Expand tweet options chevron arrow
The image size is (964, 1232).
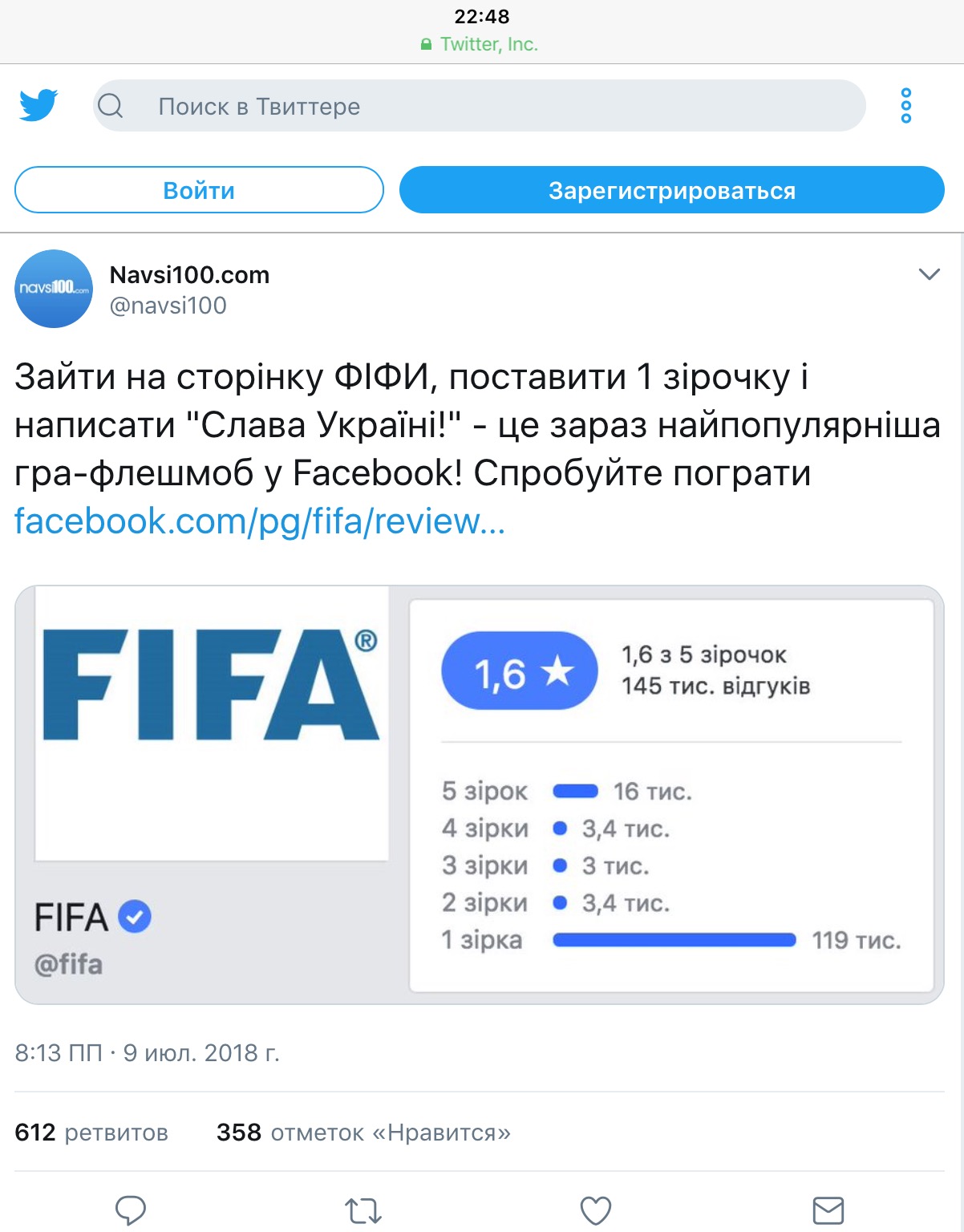[x=929, y=274]
